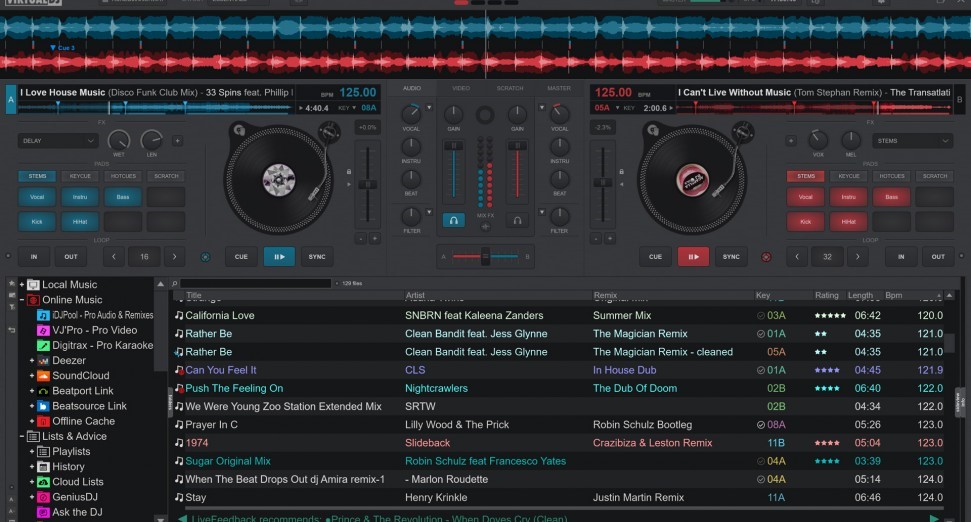Toggle left deck headphone cue button

(x=453, y=220)
